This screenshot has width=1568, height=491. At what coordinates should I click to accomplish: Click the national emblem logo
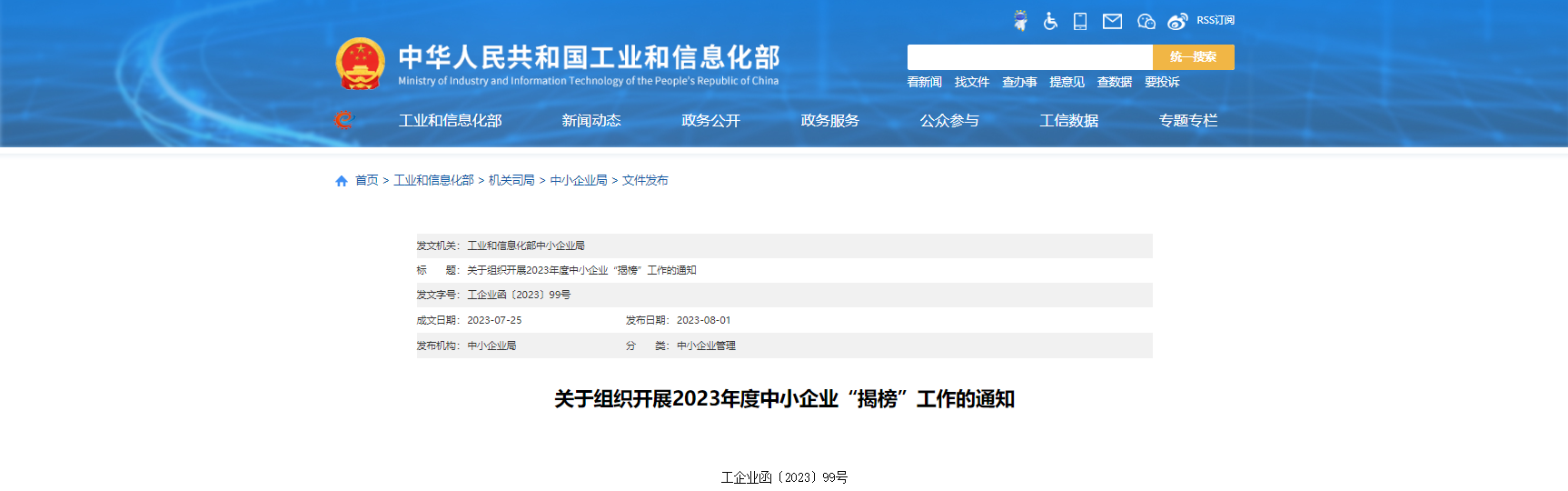[361, 64]
